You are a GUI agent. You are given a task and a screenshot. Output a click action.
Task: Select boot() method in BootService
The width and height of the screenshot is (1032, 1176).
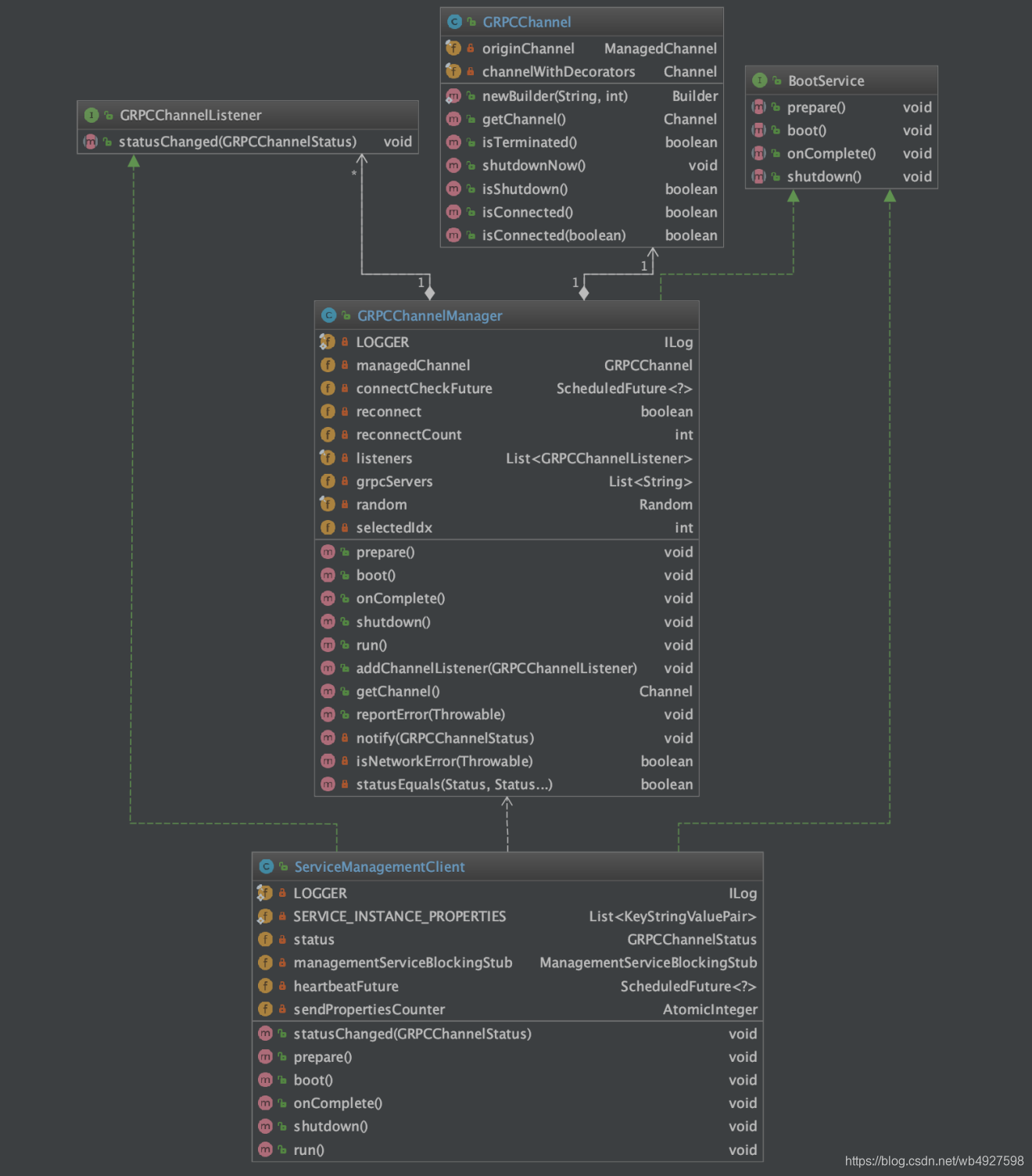[841, 131]
